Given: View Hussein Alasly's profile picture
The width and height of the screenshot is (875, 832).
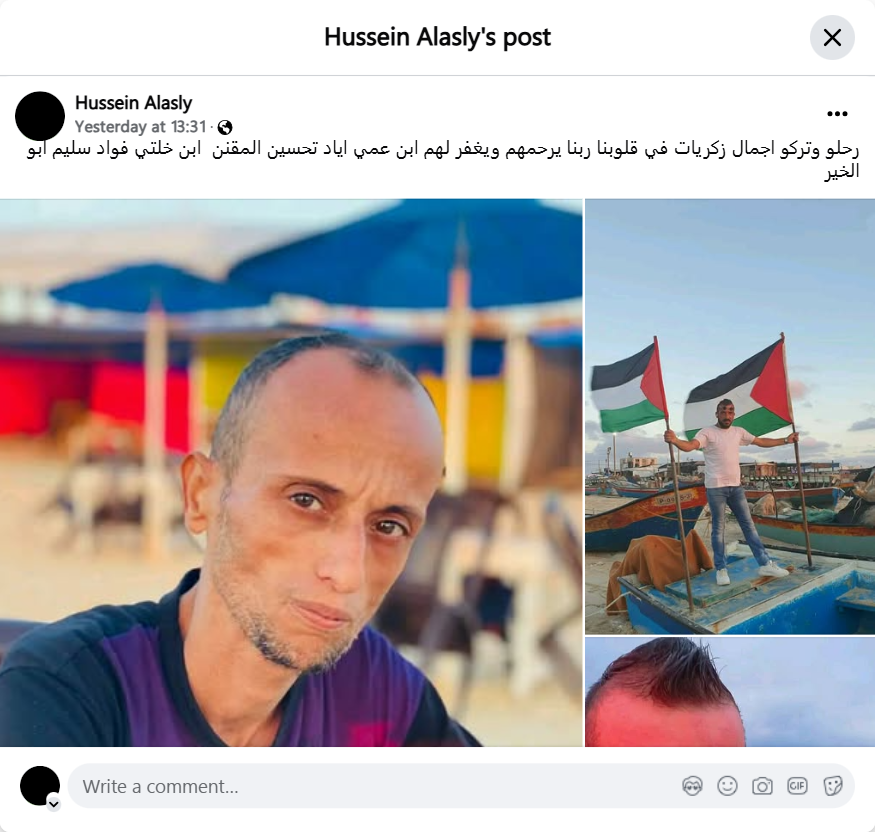Looking at the screenshot, I should click(40, 116).
